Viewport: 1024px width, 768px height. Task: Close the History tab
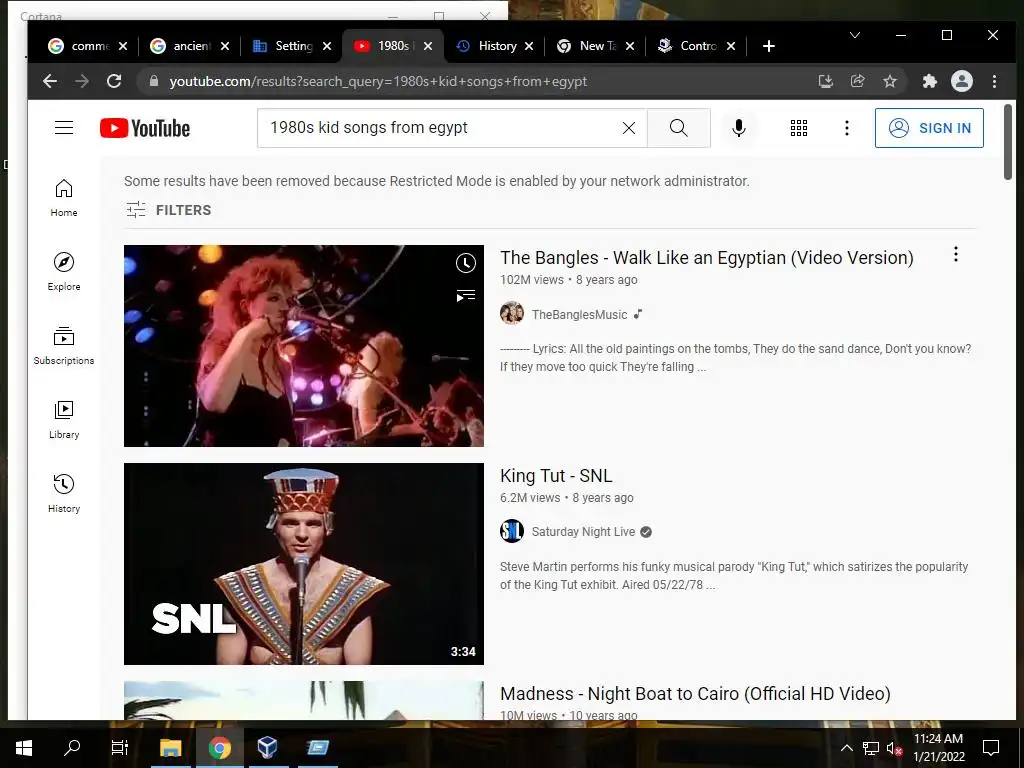tap(529, 46)
